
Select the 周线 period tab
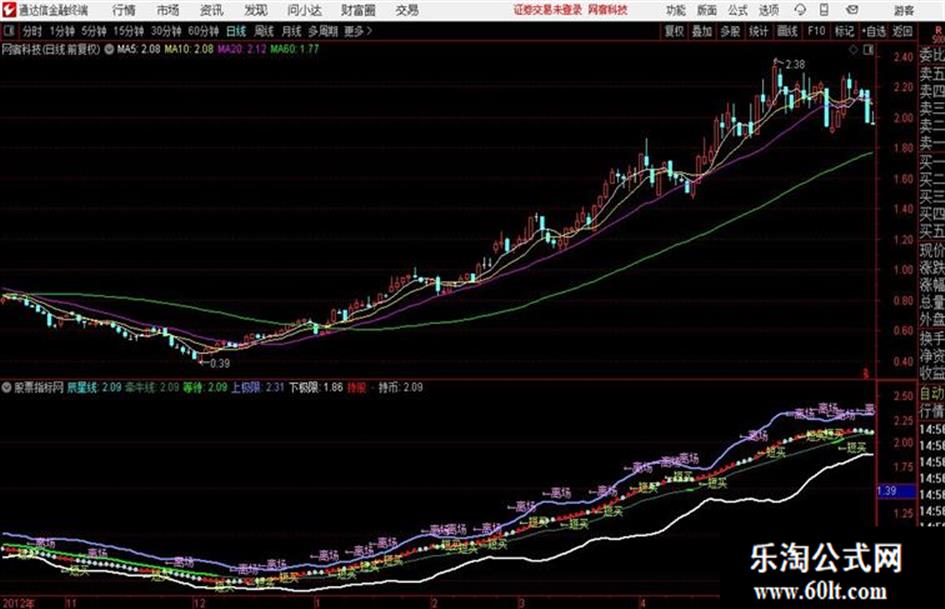coord(264,31)
